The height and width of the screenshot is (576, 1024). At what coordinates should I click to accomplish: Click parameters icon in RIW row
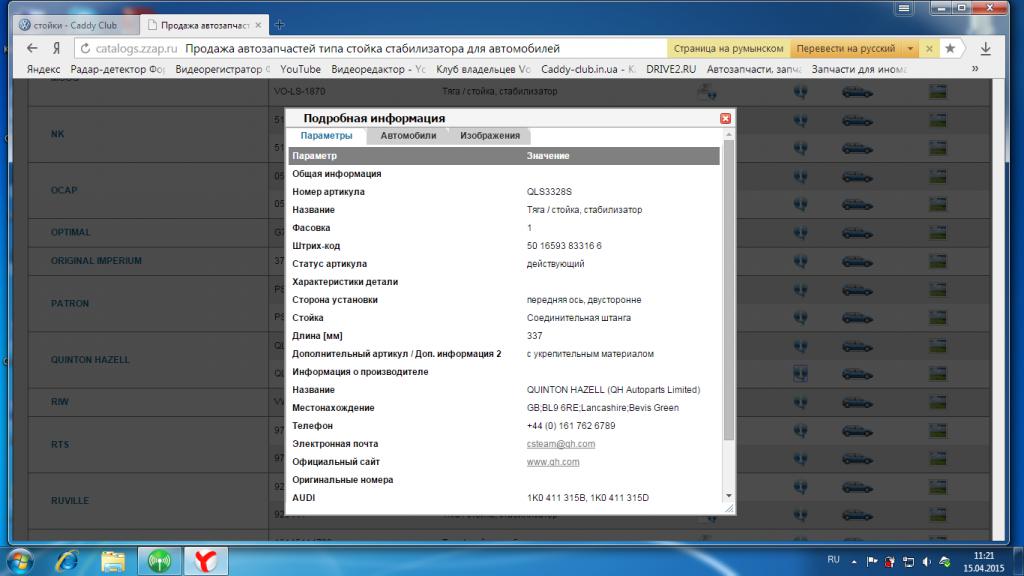(800, 402)
